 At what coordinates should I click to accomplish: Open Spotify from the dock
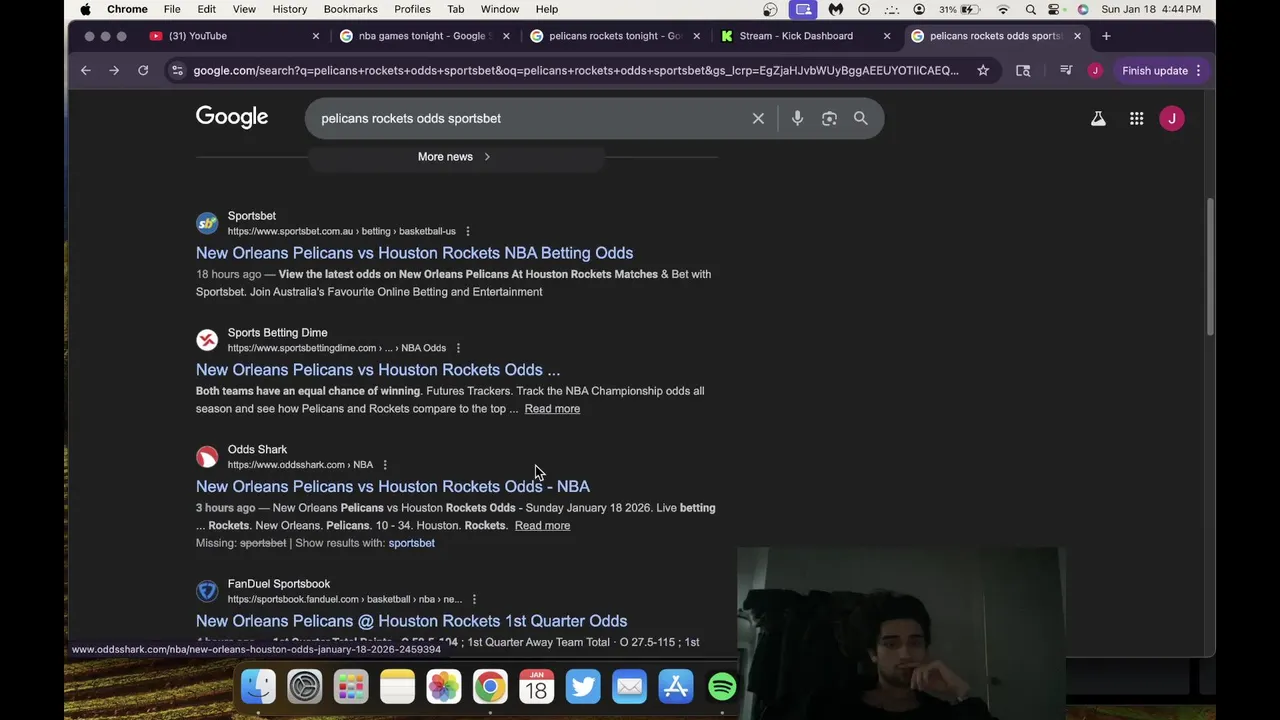point(722,687)
